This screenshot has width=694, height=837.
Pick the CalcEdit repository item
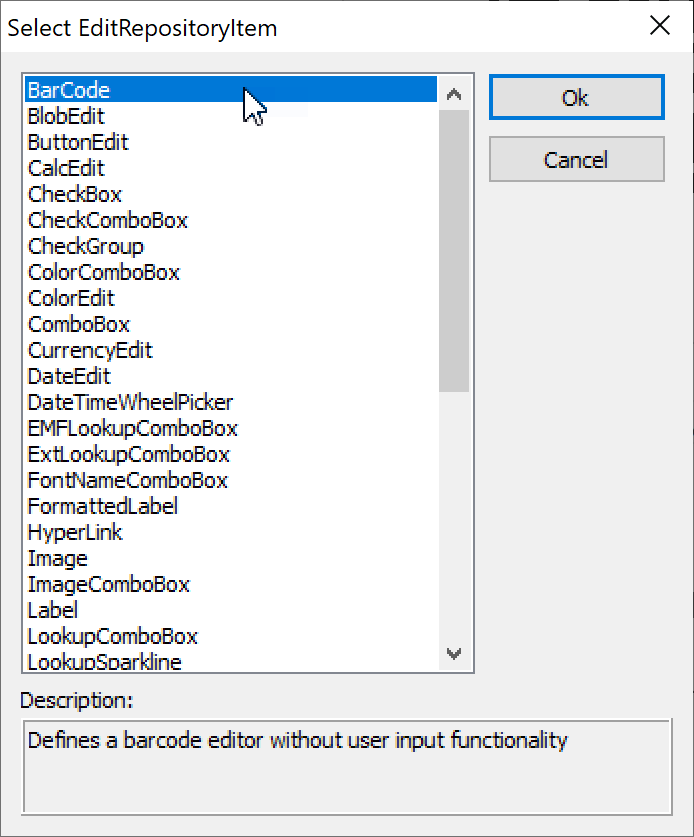click(66, 168)
